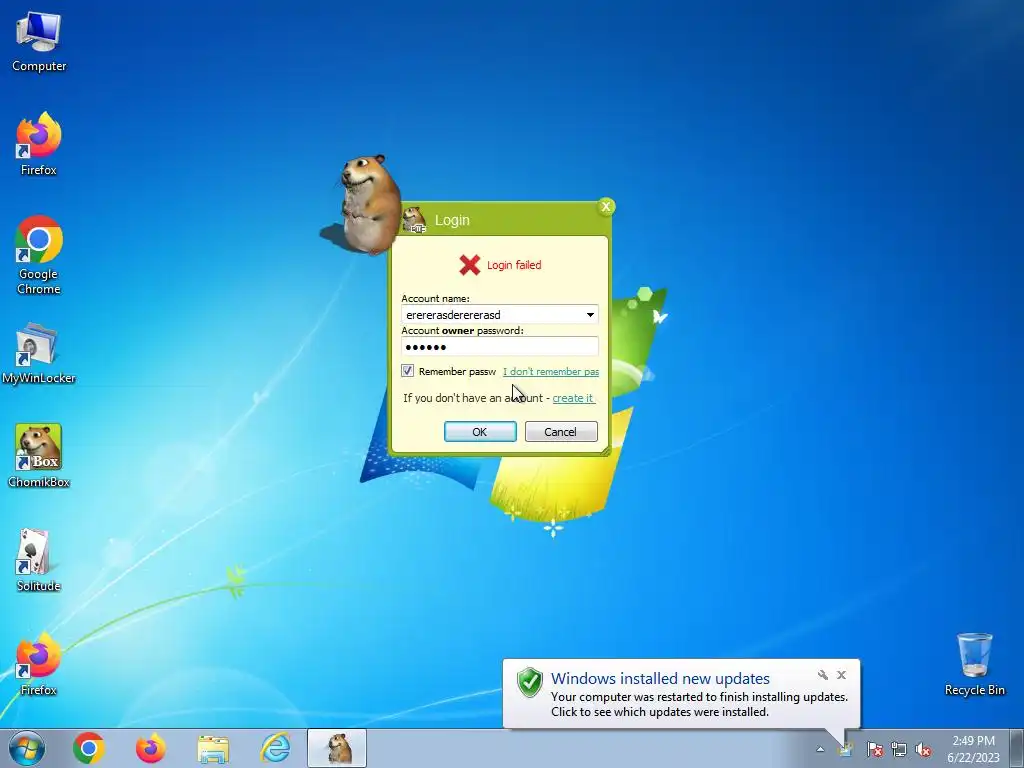Click the "create it" account link
1024x768 pixels.
pos(573,398)
